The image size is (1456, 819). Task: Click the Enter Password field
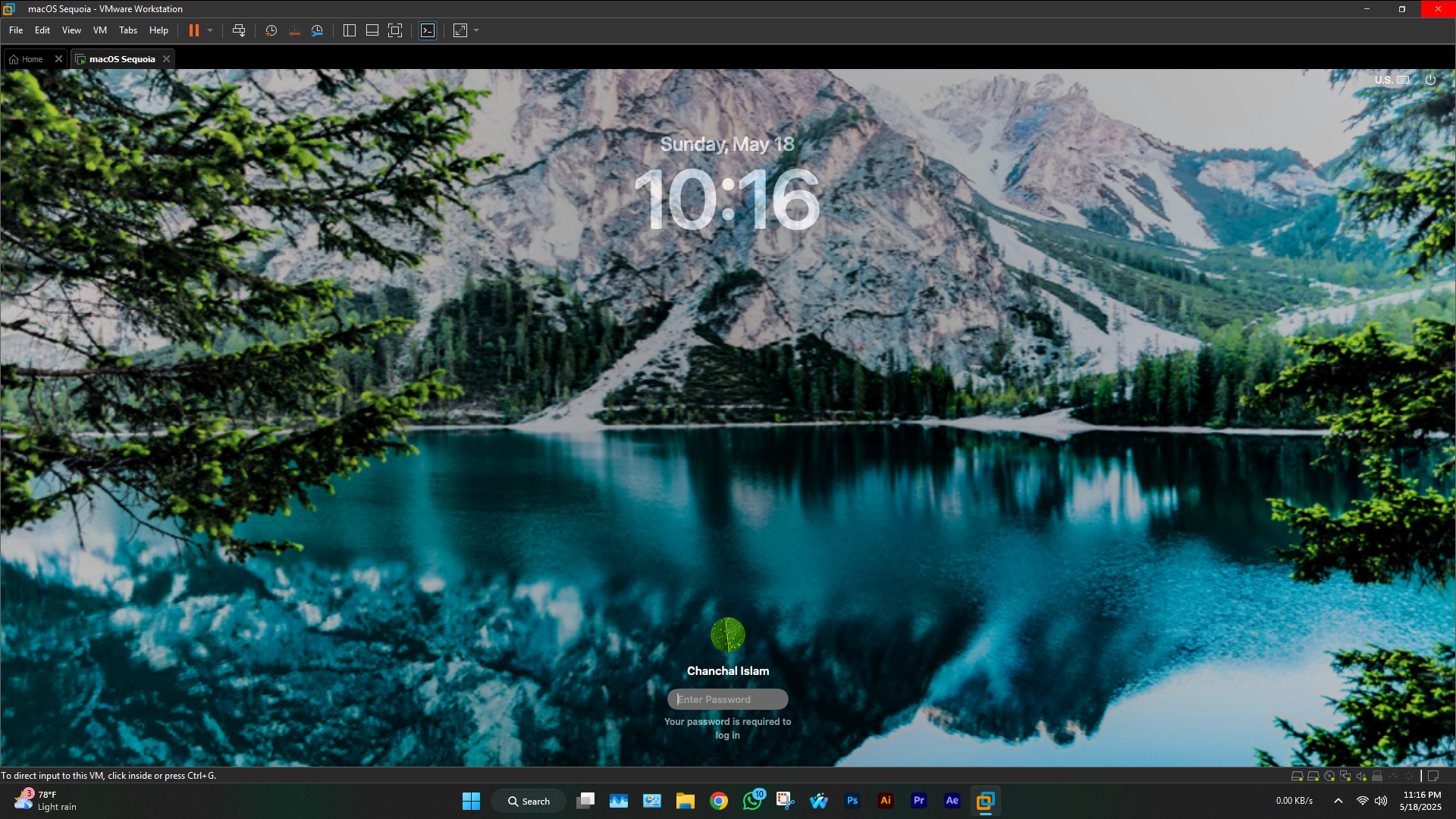pos(728,699)
